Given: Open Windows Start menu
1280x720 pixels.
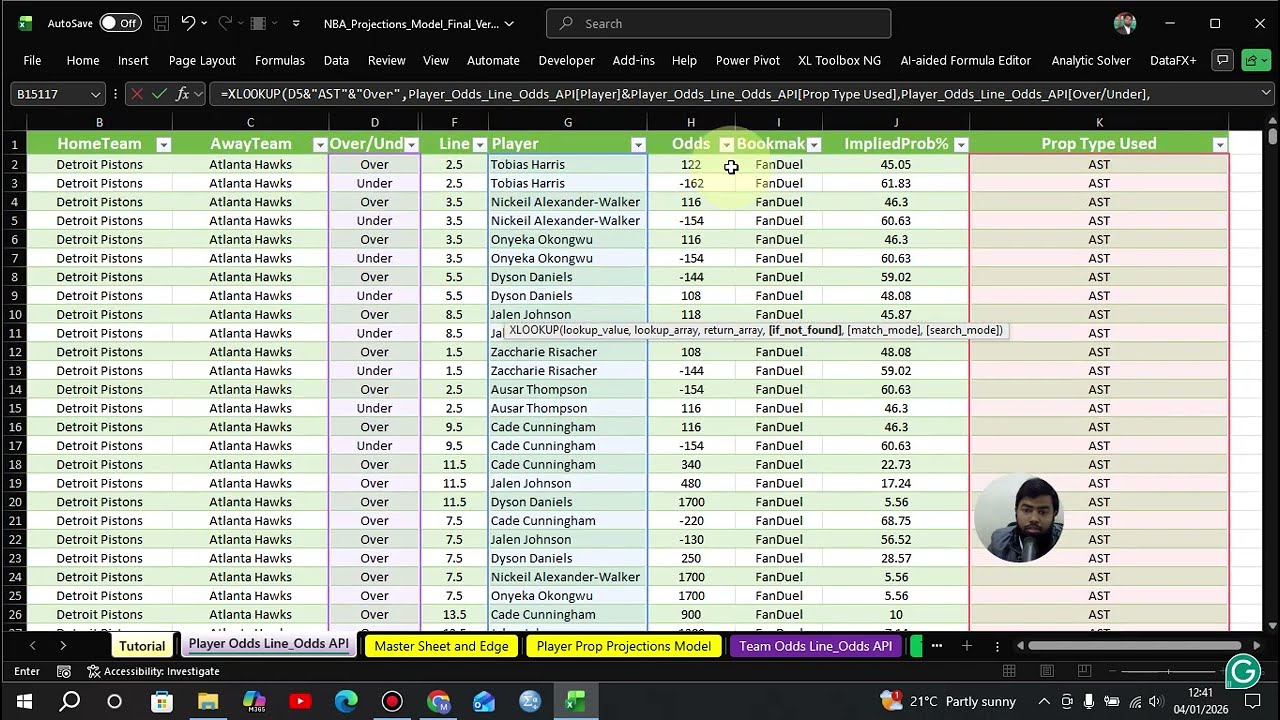Looking at the screenshot, I should [x=24, y=701].
